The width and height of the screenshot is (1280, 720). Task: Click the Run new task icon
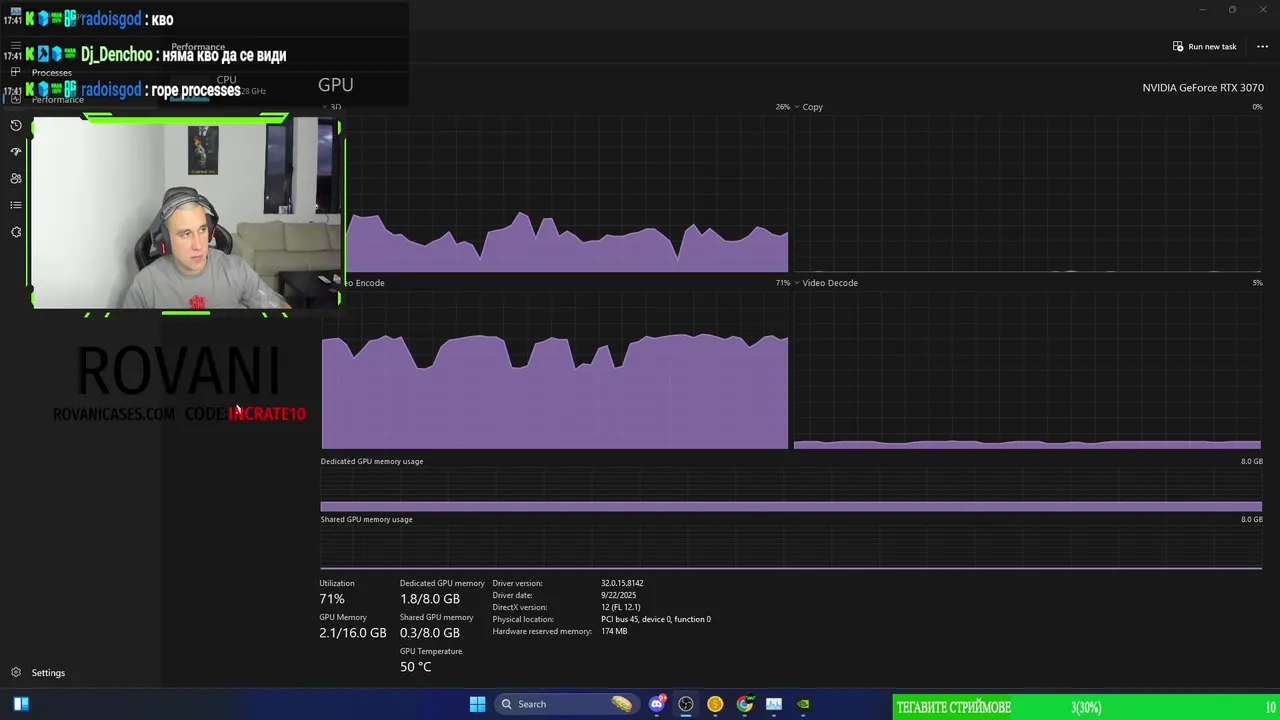[1179, 46]
